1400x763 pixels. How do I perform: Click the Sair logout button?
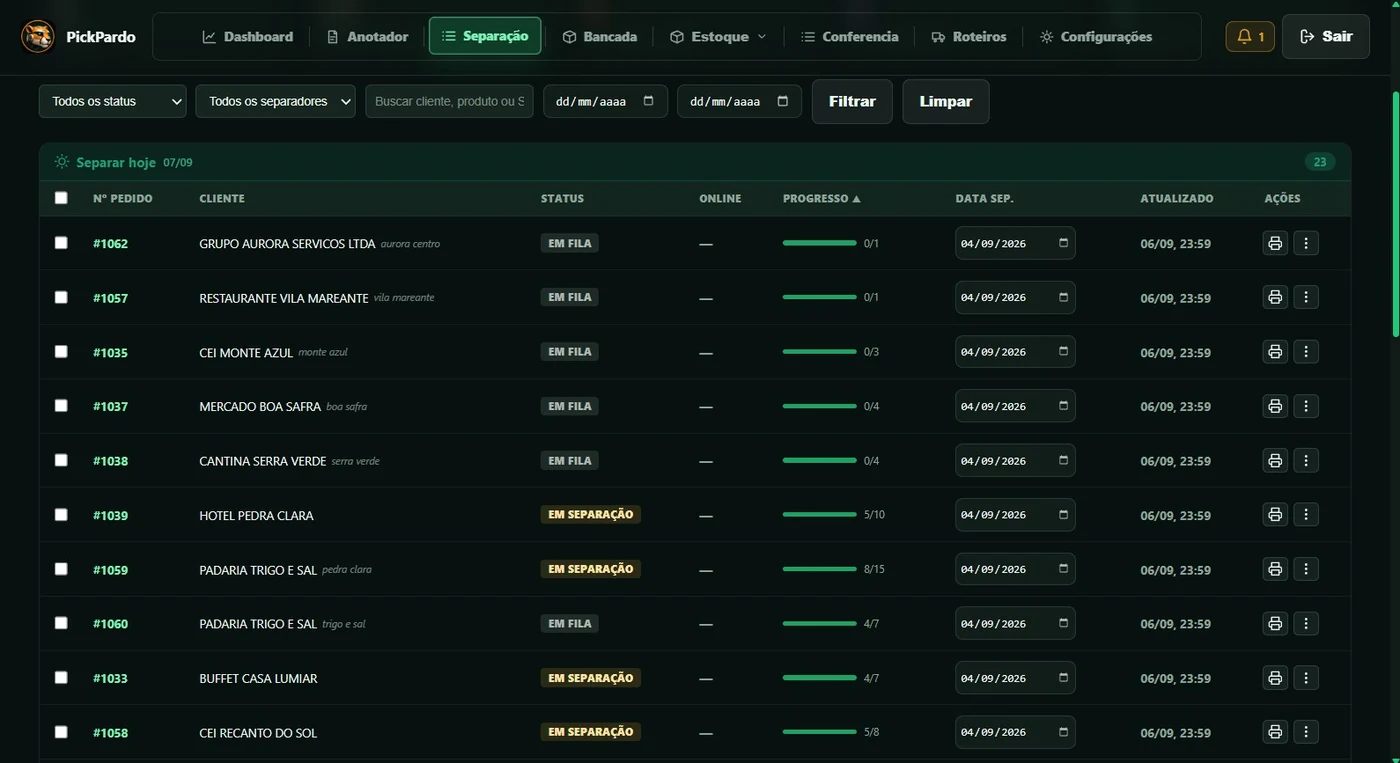[1326, 37]
